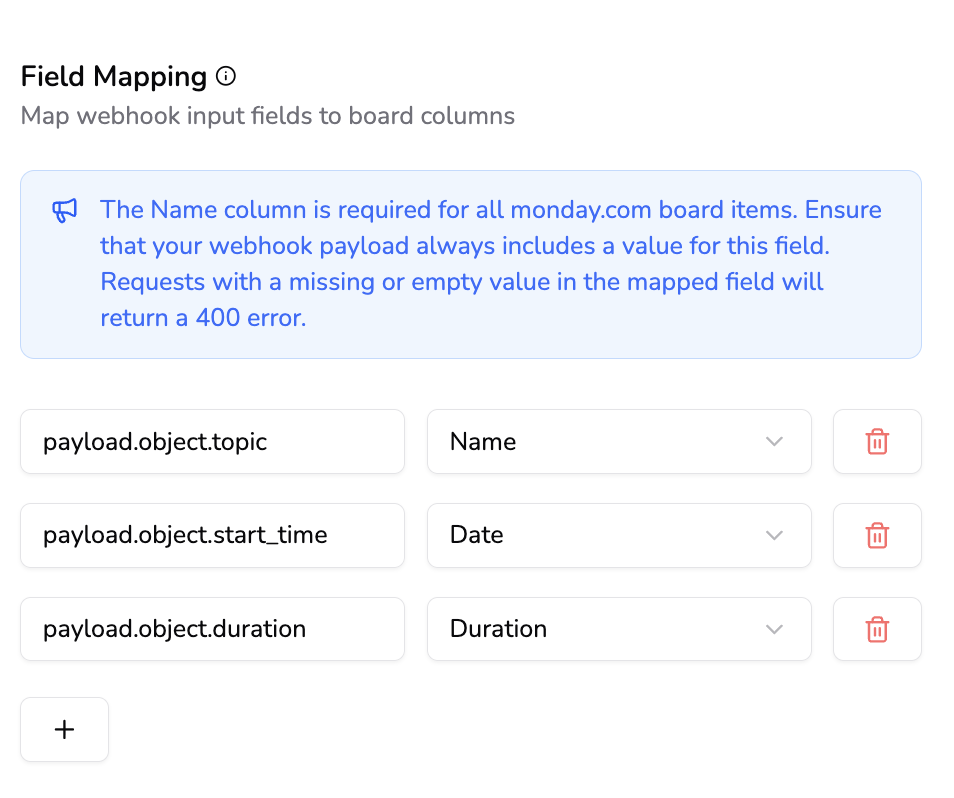This screenshot has width=954, height=798.
Task: Click the chevron arrow in the Name selector
Action: click(x=774, y=441)
